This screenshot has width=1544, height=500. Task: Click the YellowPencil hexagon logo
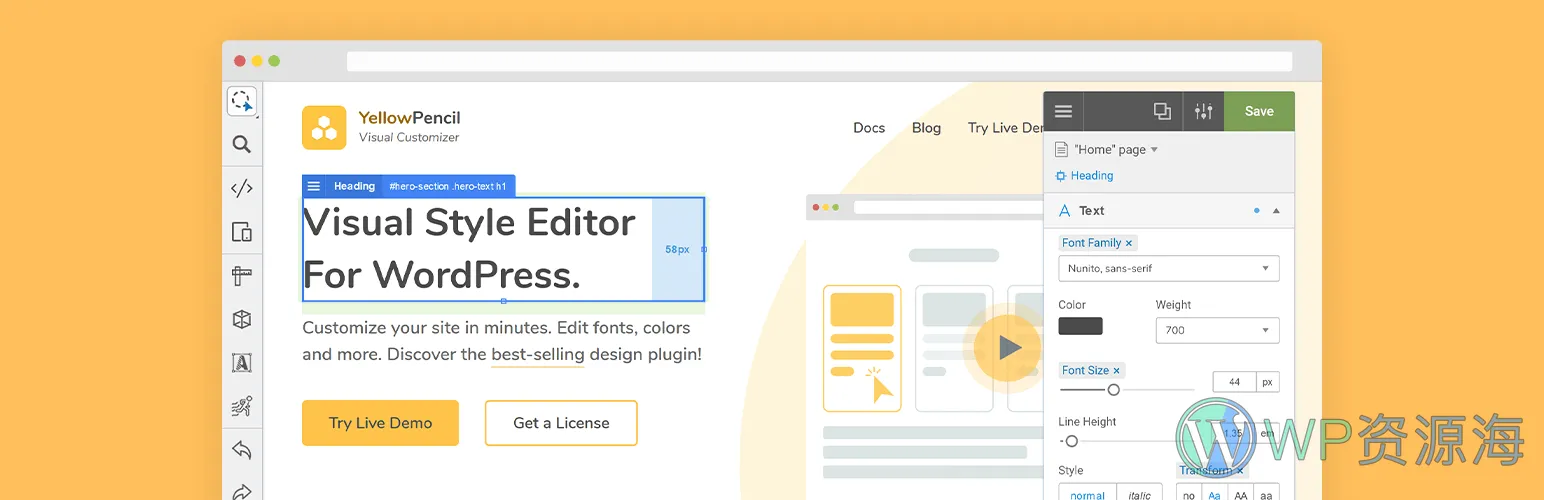coord(324,128)
